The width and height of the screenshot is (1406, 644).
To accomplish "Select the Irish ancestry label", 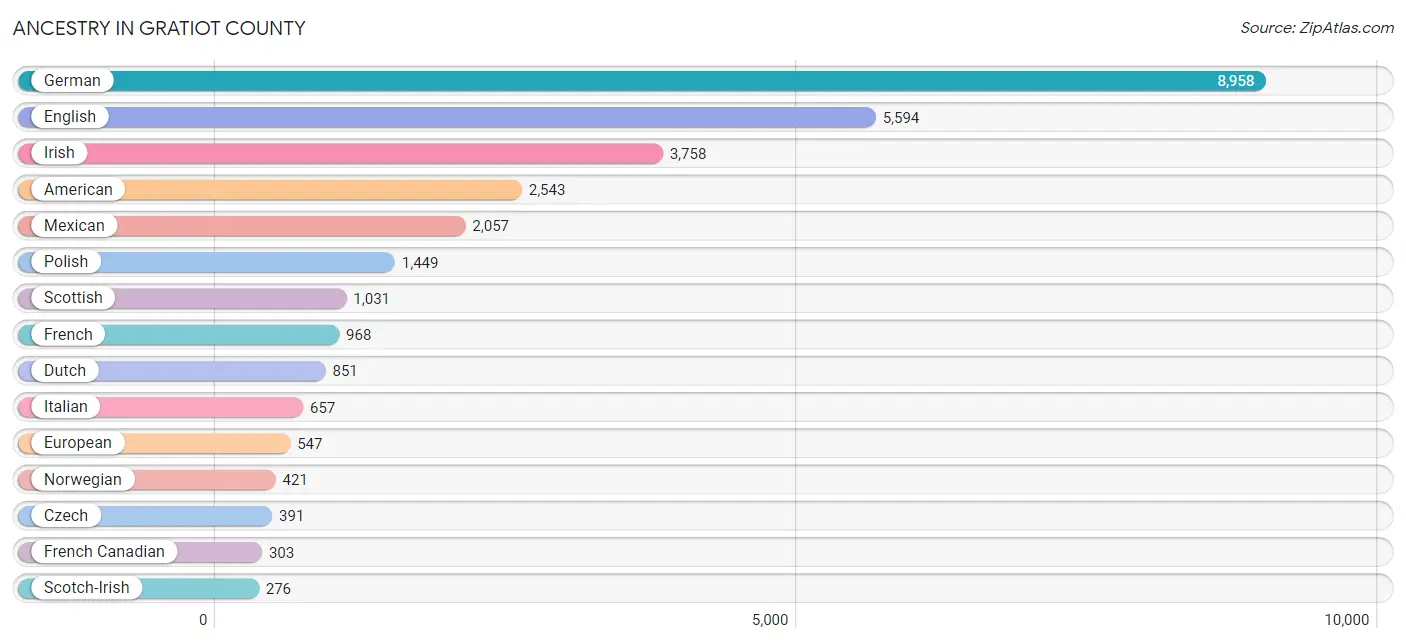I will pyautogui.click(x=59, y=153).
